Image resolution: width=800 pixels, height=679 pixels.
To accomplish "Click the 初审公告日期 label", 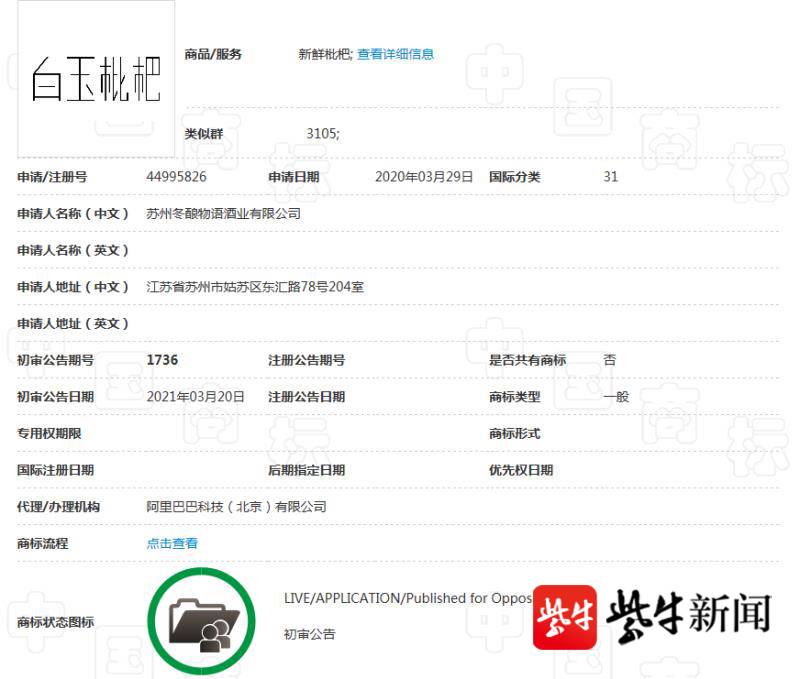I will pos(55,396).
